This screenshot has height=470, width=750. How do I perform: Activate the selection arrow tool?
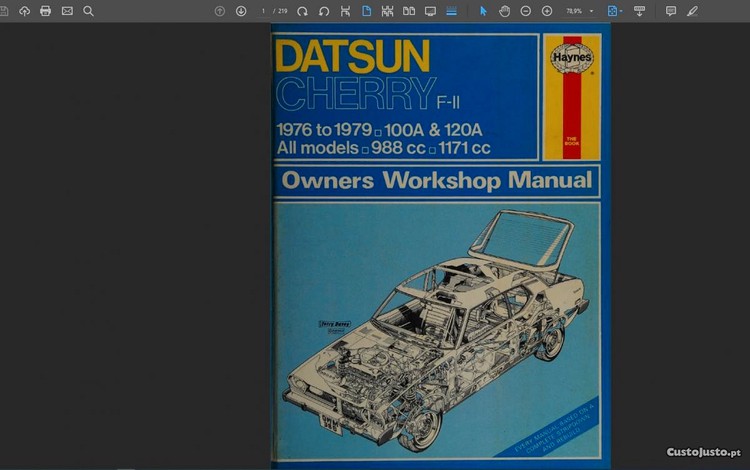[483, 11]
